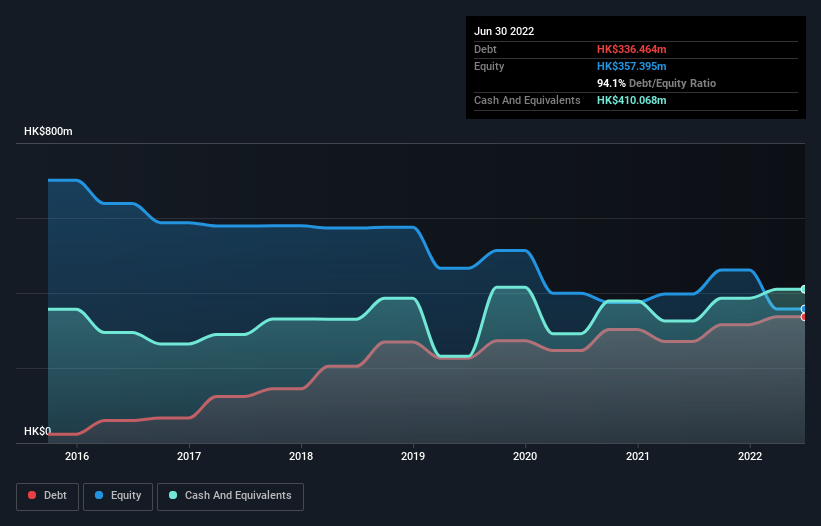This screenshot has width=821, height=526.
Task: Select the 2020 x-axis label
Action: click(x=525, y=456)
